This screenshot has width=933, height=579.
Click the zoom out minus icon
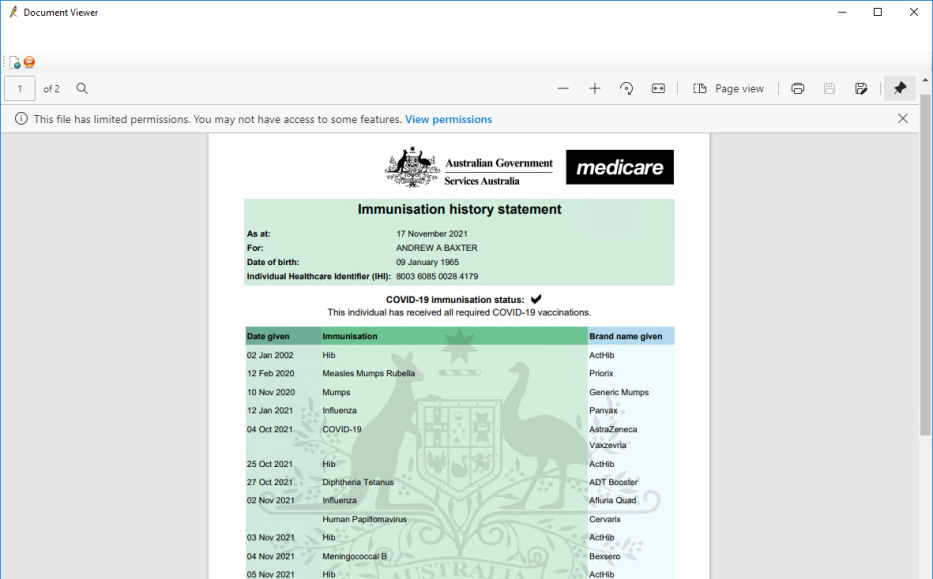click(x=563, y=89)
